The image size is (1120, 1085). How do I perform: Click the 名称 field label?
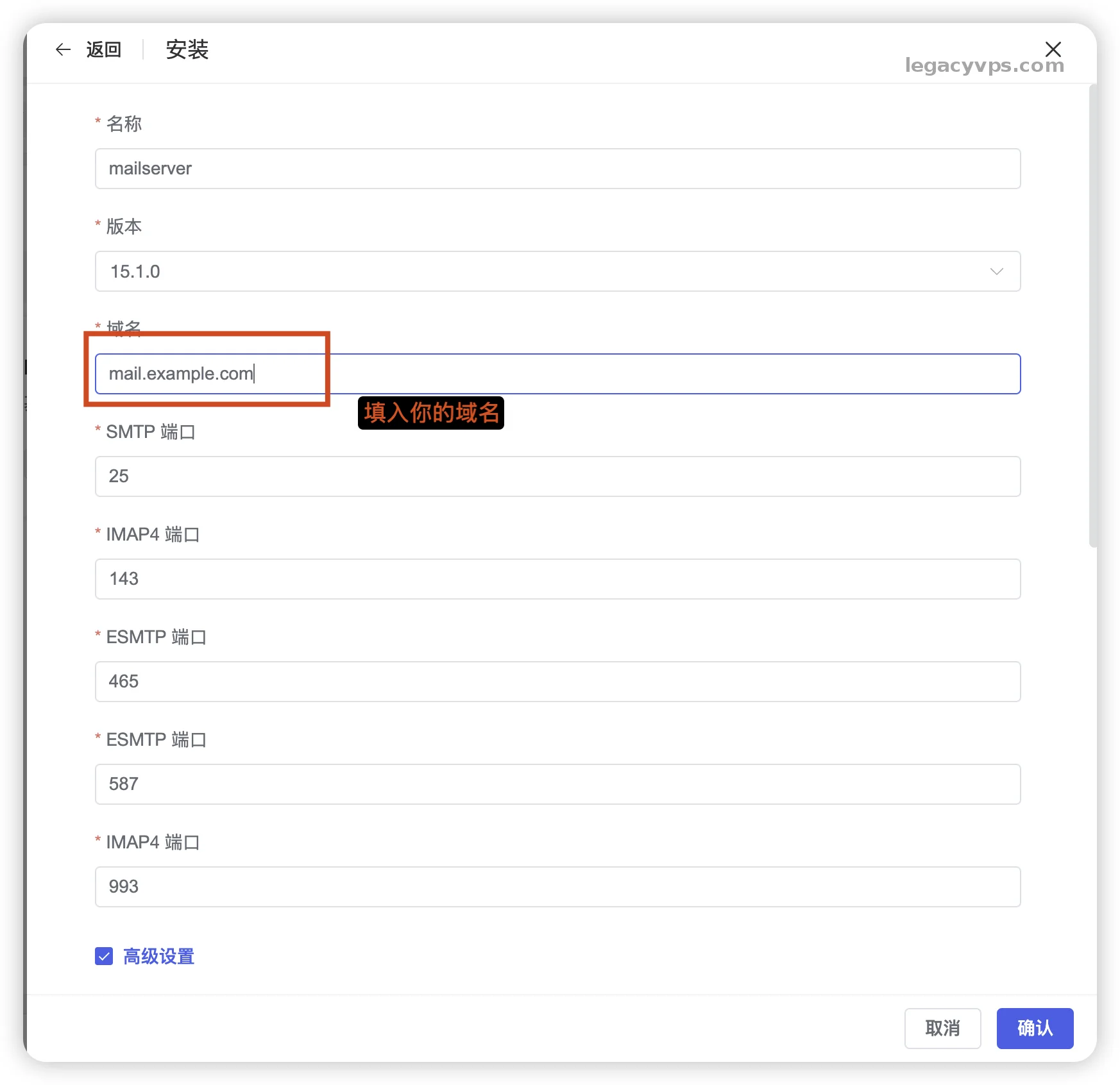point(124,124)
